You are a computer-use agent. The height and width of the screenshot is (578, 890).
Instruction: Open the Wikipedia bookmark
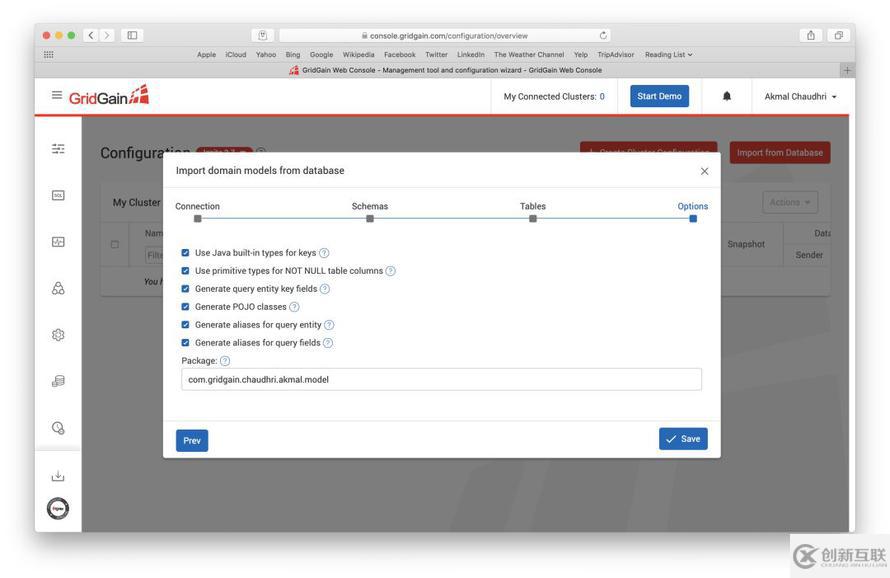[x=358, y=55]
